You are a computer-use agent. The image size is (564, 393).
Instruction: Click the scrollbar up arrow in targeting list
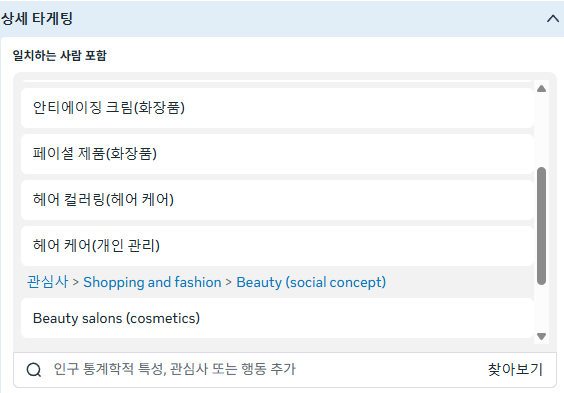[x=541, y=88]
